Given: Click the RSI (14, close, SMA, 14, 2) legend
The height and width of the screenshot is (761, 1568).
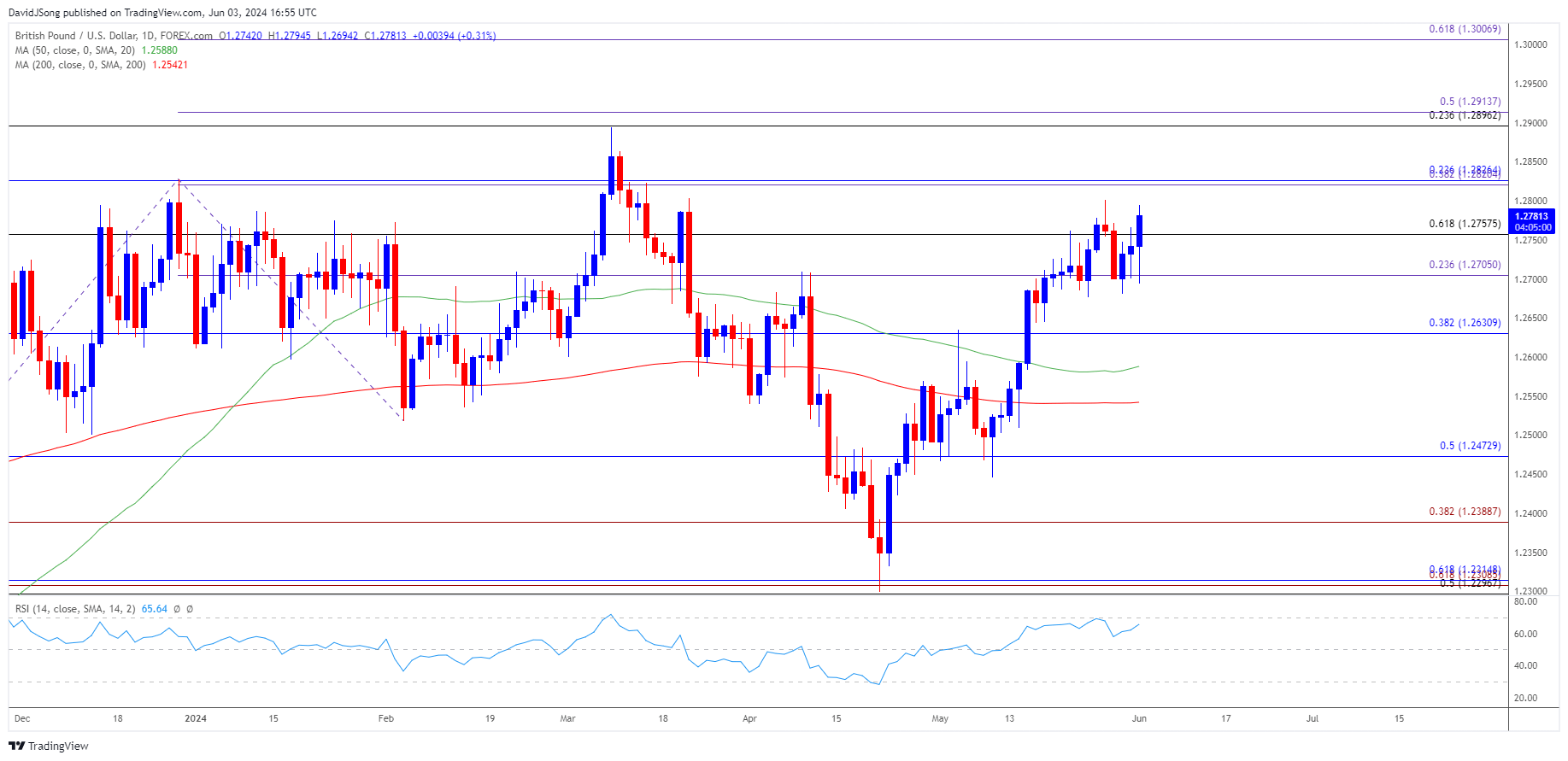Looking at the screenshot, I should 75,609.
